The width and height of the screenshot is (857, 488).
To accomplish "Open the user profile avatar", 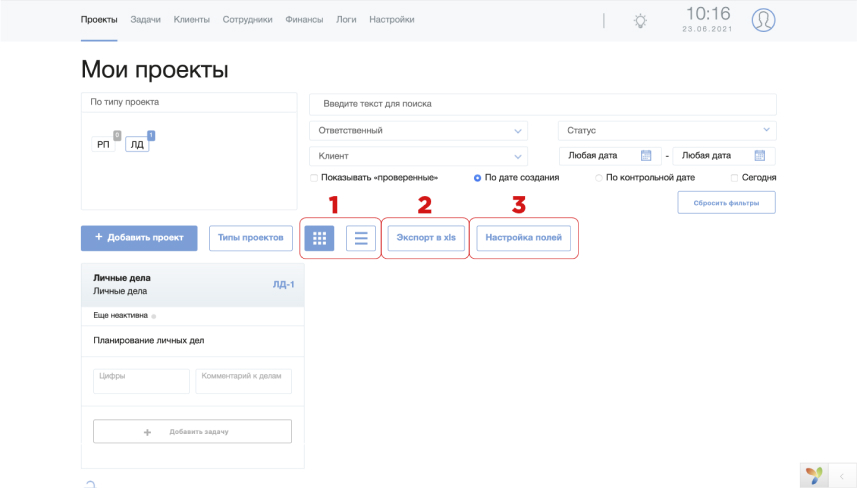I will coord(763,20).
